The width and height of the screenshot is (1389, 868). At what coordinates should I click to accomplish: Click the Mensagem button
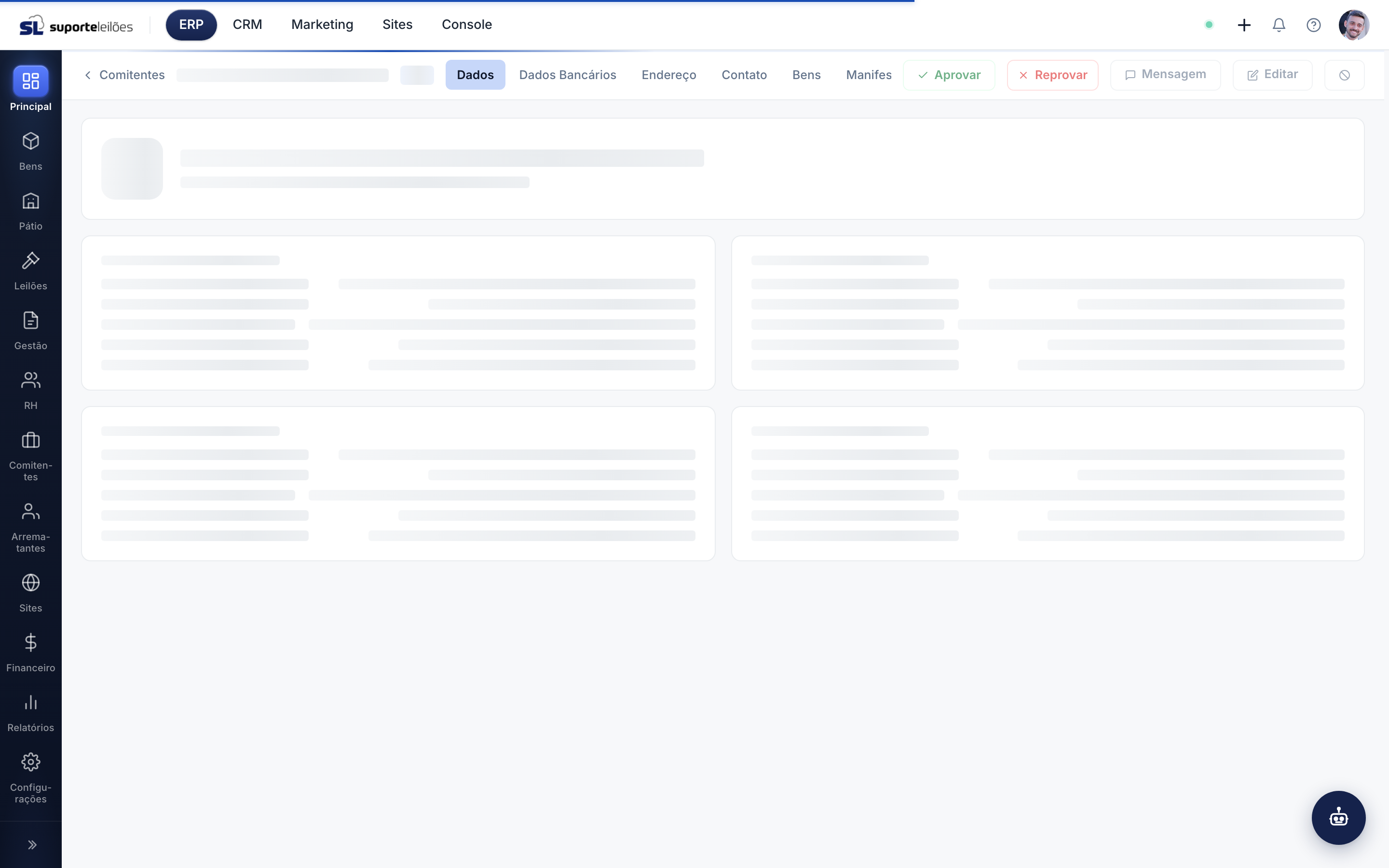[x=1165, y=75]
